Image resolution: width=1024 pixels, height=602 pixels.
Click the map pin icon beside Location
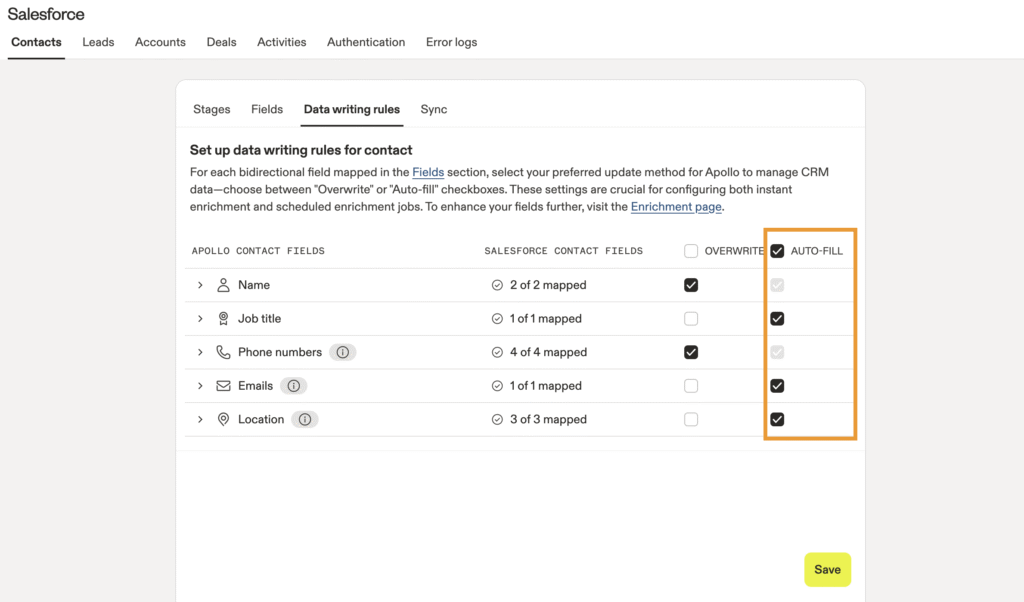pyautogui.click(x=223, y=420)
